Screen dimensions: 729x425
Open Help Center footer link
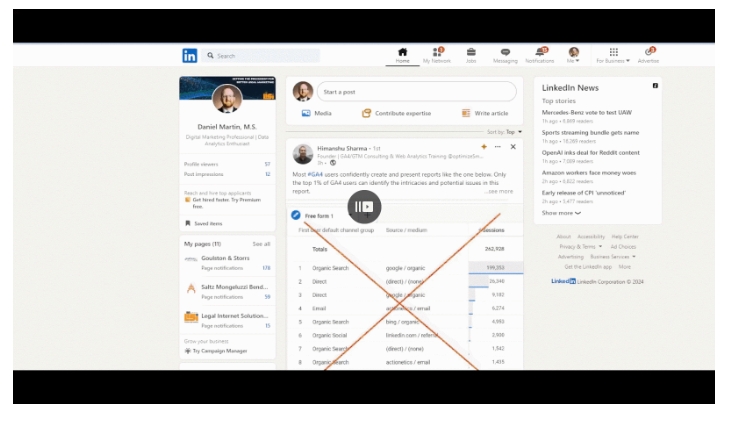pos(625,237)
